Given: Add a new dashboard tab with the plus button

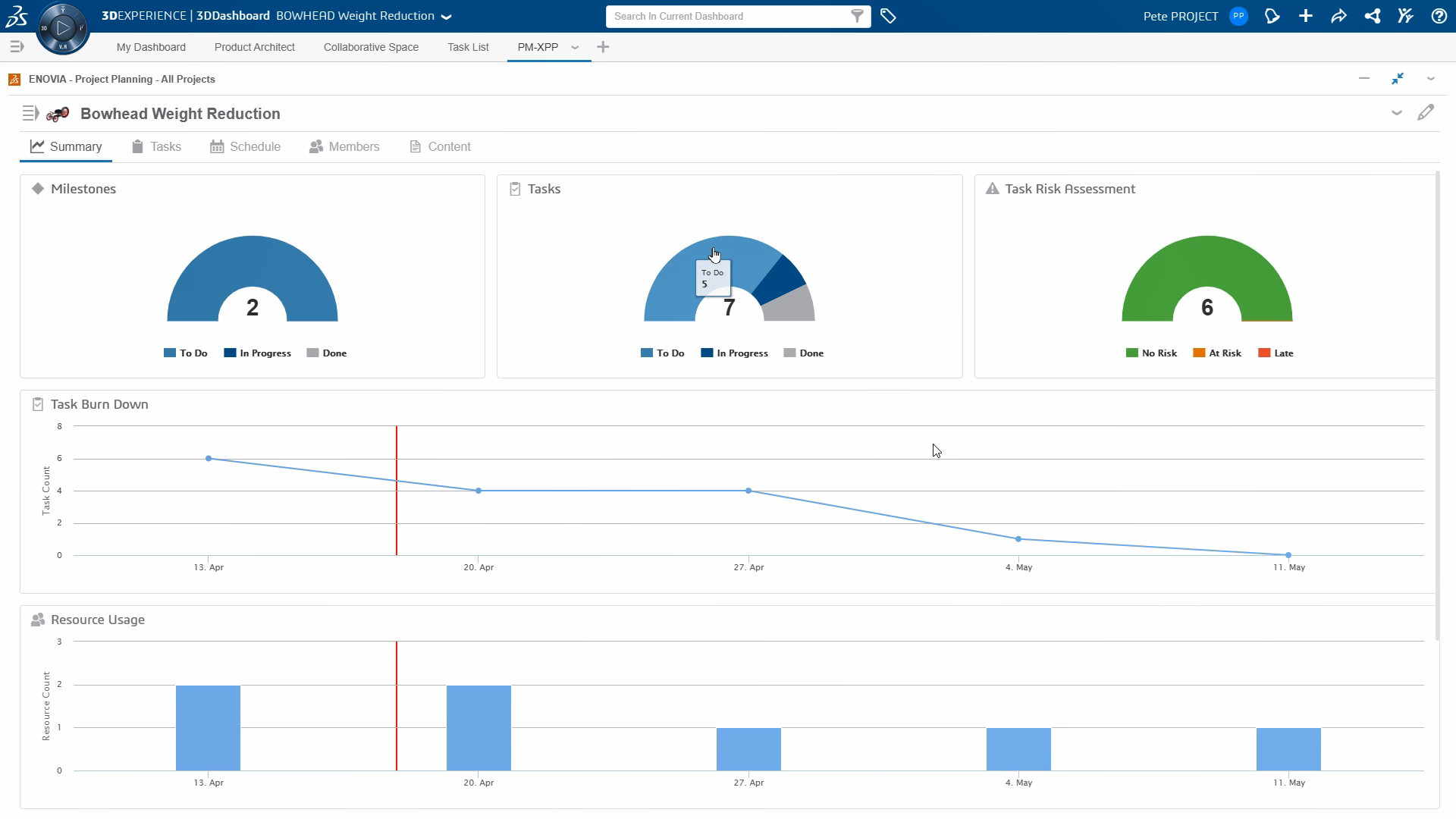Looking at the screenshot, I should (603, 47).
